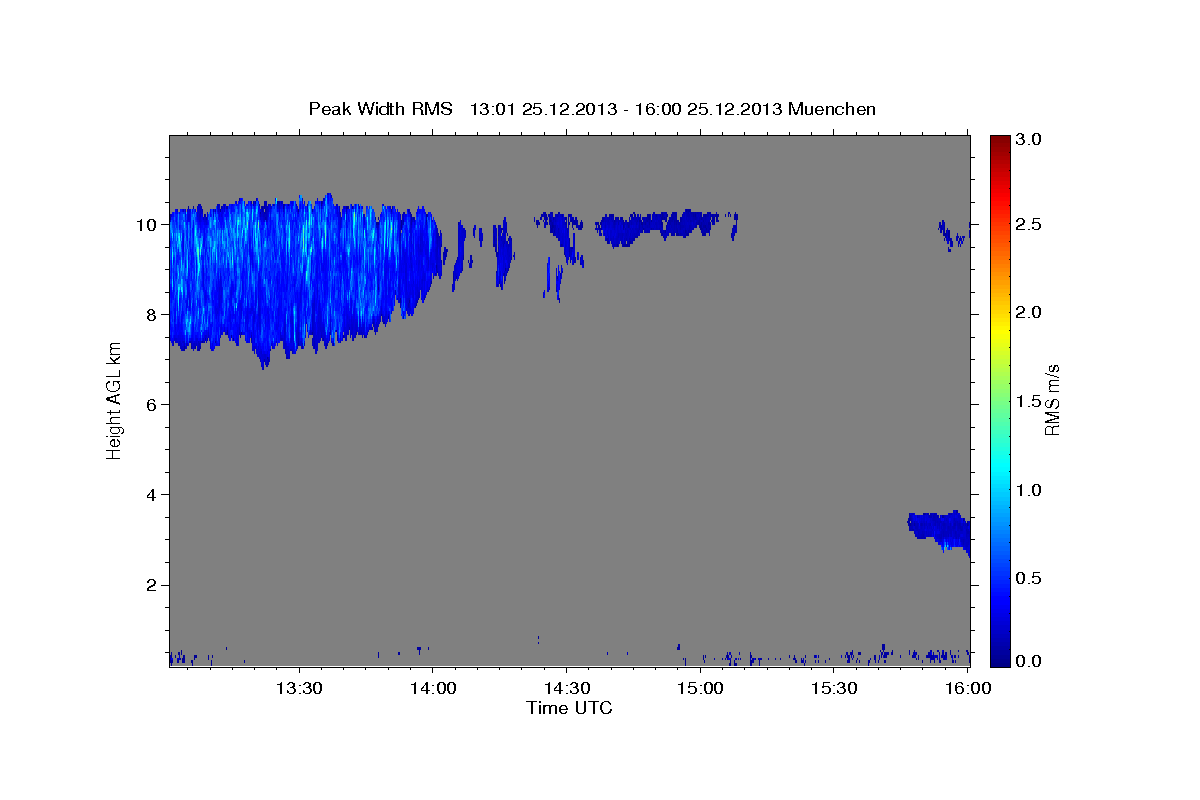Click the height axis label 8
The height and width of the screenshot is (800, 1200).
tap(151, 314)
